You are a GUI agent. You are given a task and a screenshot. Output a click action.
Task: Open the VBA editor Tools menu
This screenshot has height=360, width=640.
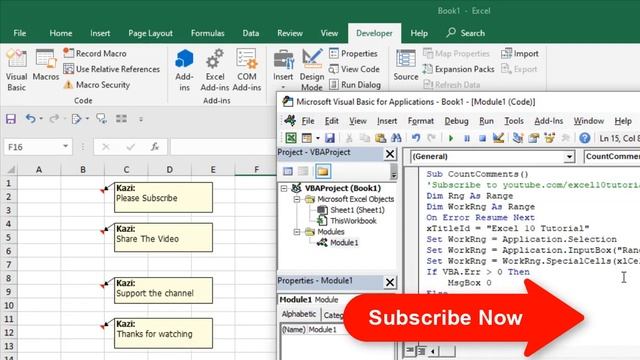513,121
